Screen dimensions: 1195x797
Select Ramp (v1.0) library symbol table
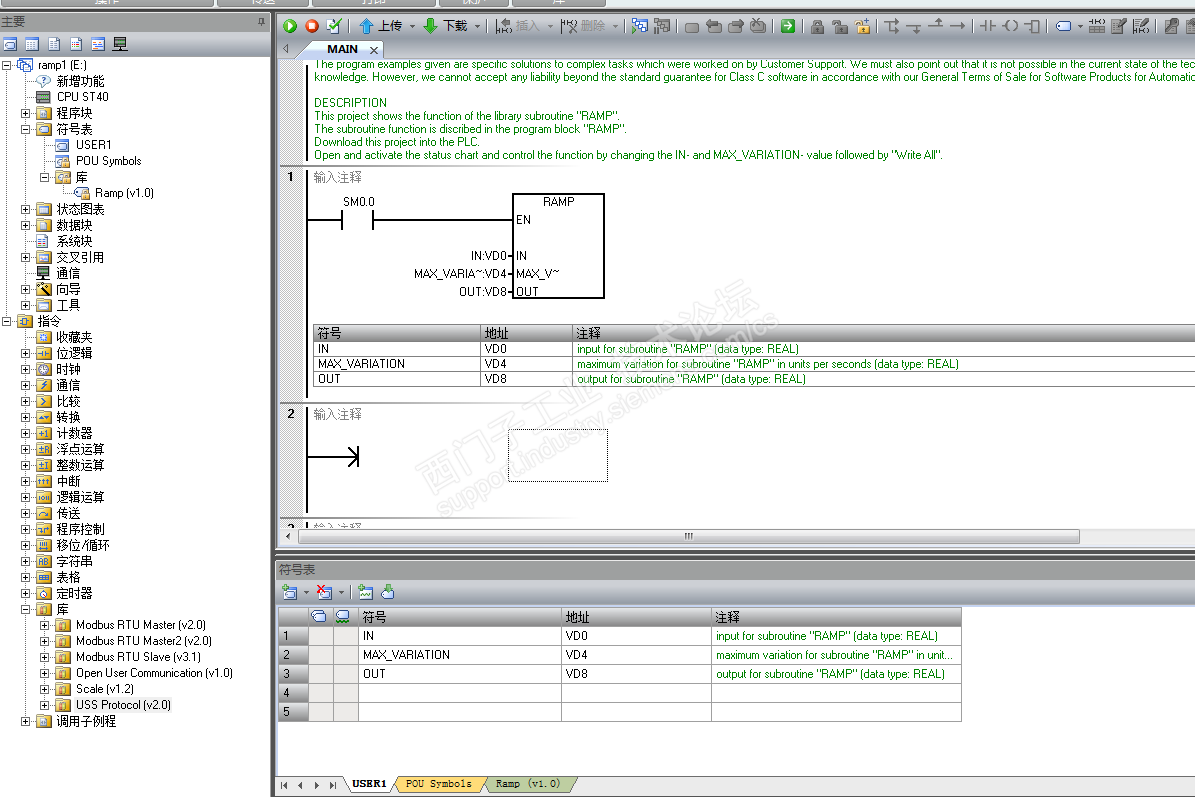(x=123, y=193)
